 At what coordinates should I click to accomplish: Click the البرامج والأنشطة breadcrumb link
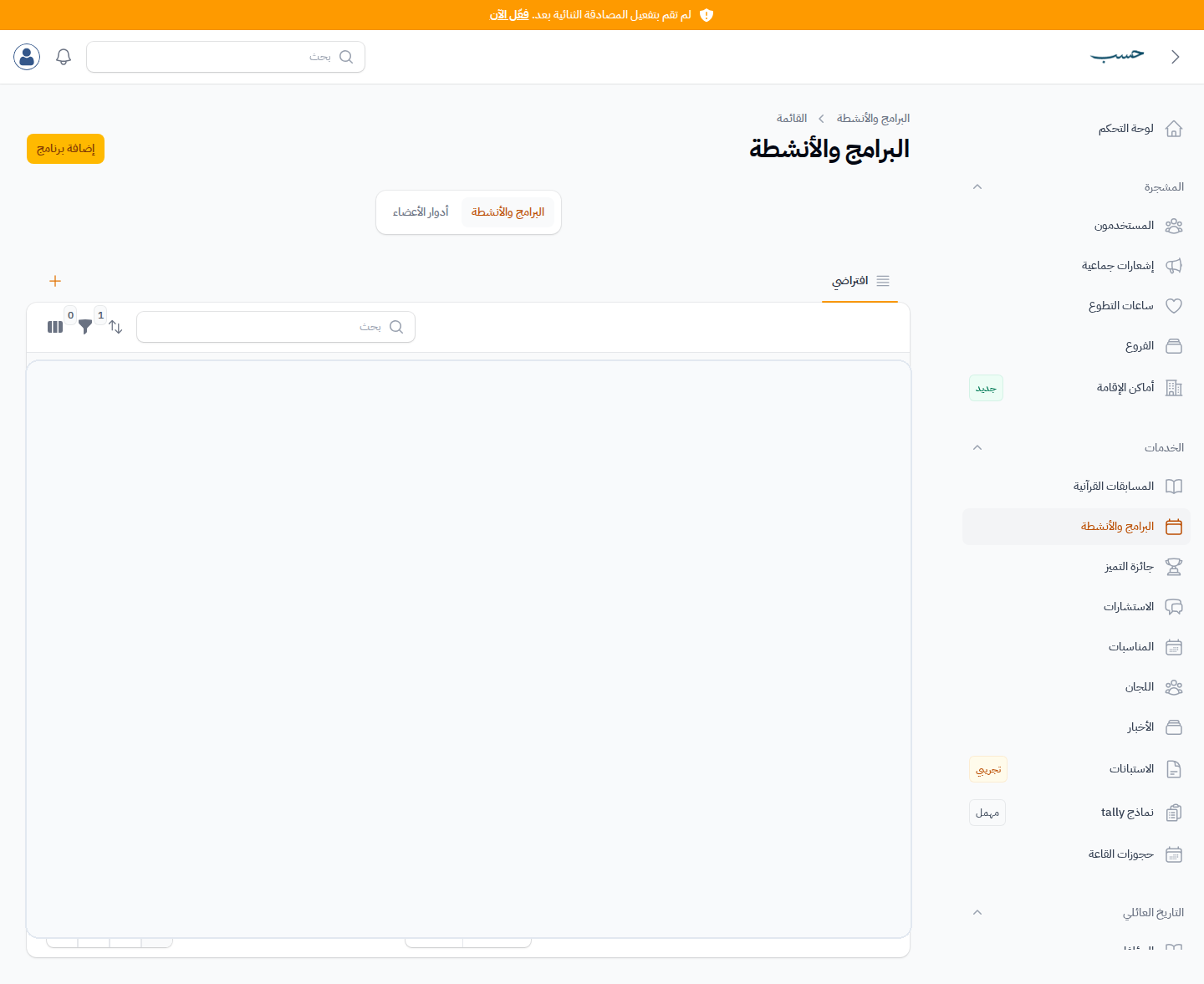(x=873, y=119)
